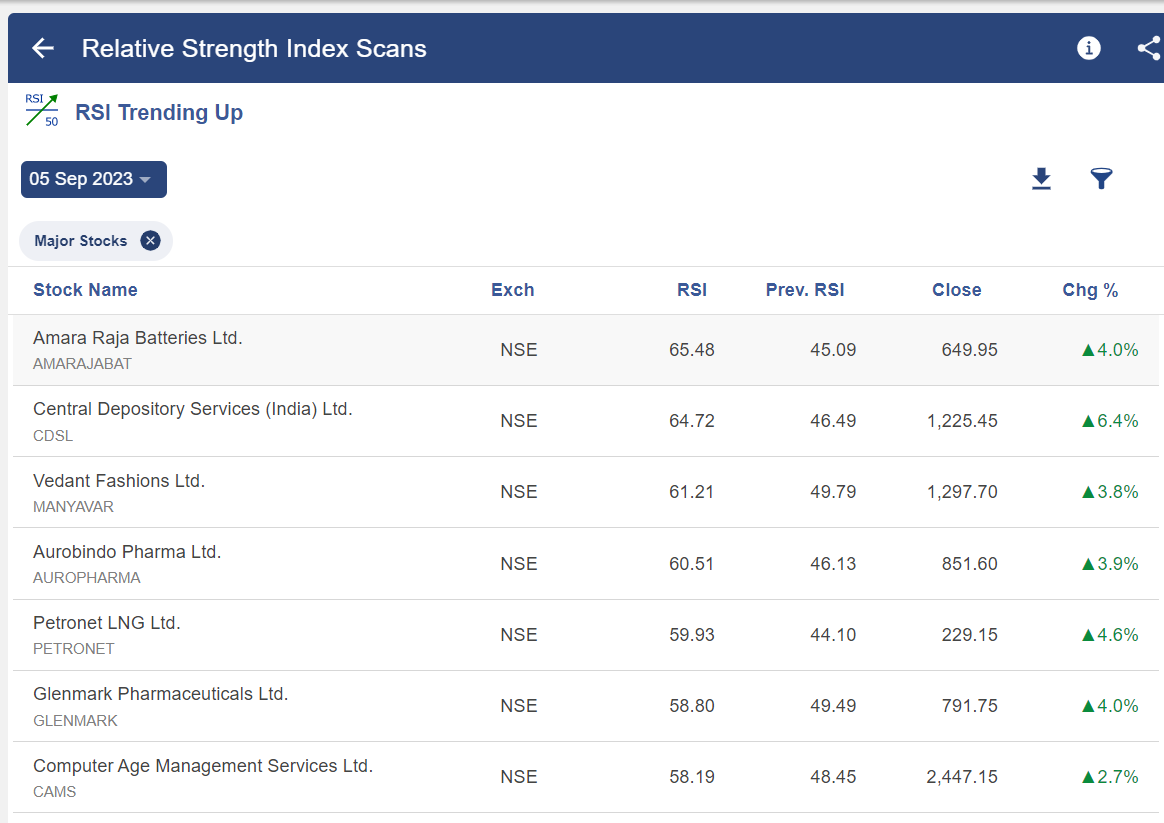The height and width of the screenshot is (823, 1164).
Task: Click previous RSI value 45.09
Action: click(833, 350)
